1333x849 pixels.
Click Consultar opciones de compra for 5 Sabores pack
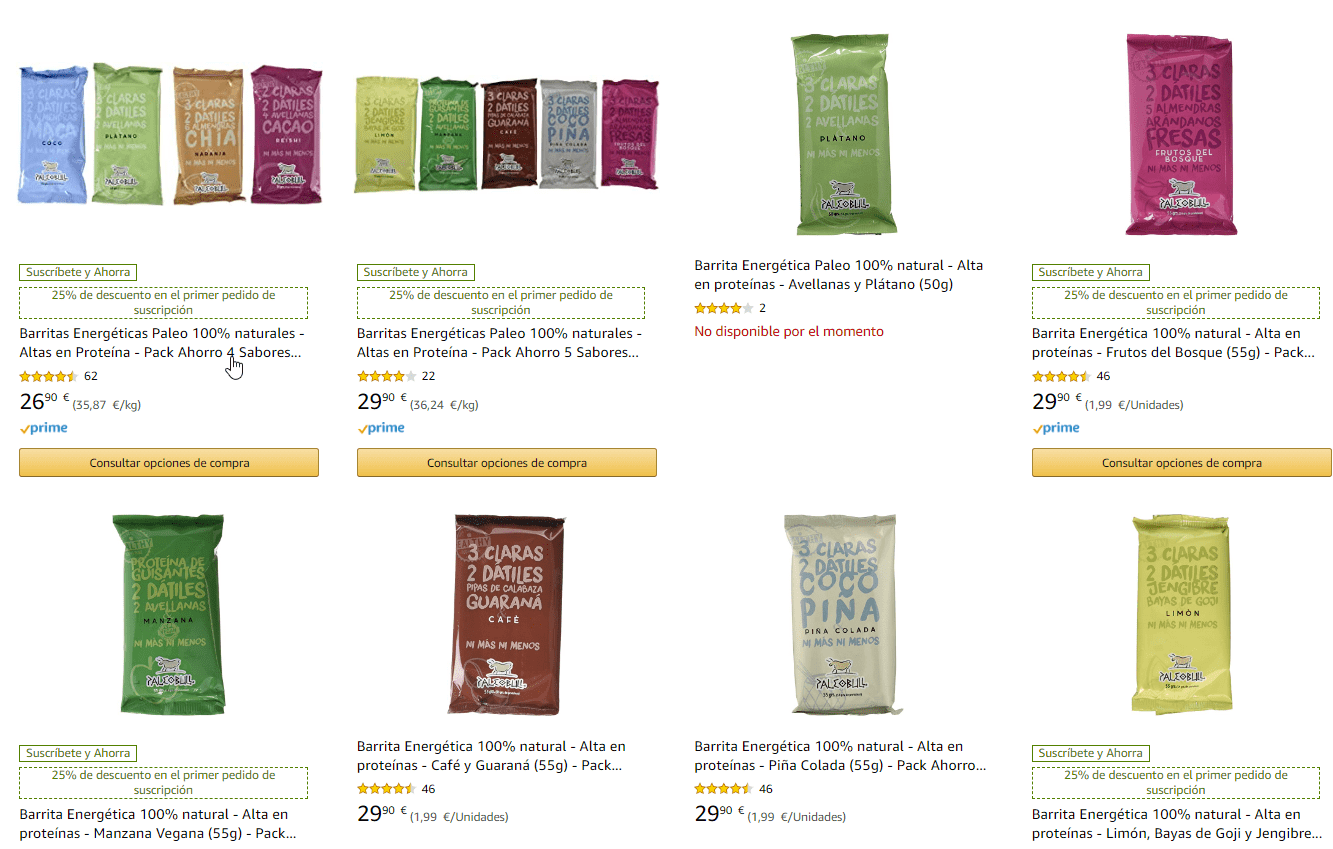point(507,463)
